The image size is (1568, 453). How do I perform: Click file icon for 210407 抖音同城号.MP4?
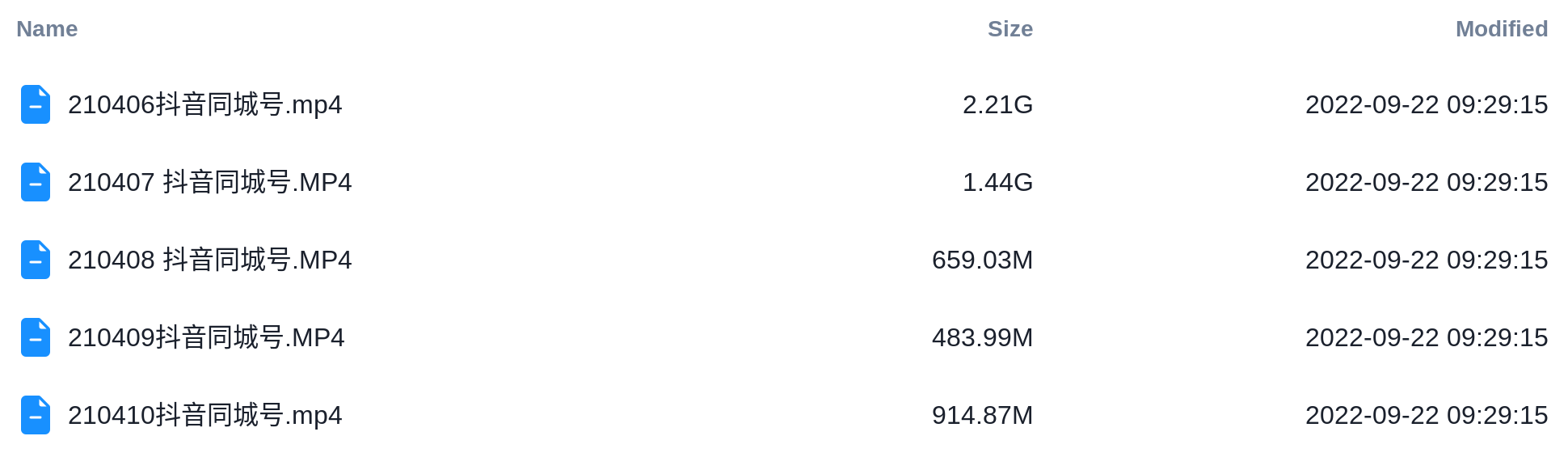36,182
